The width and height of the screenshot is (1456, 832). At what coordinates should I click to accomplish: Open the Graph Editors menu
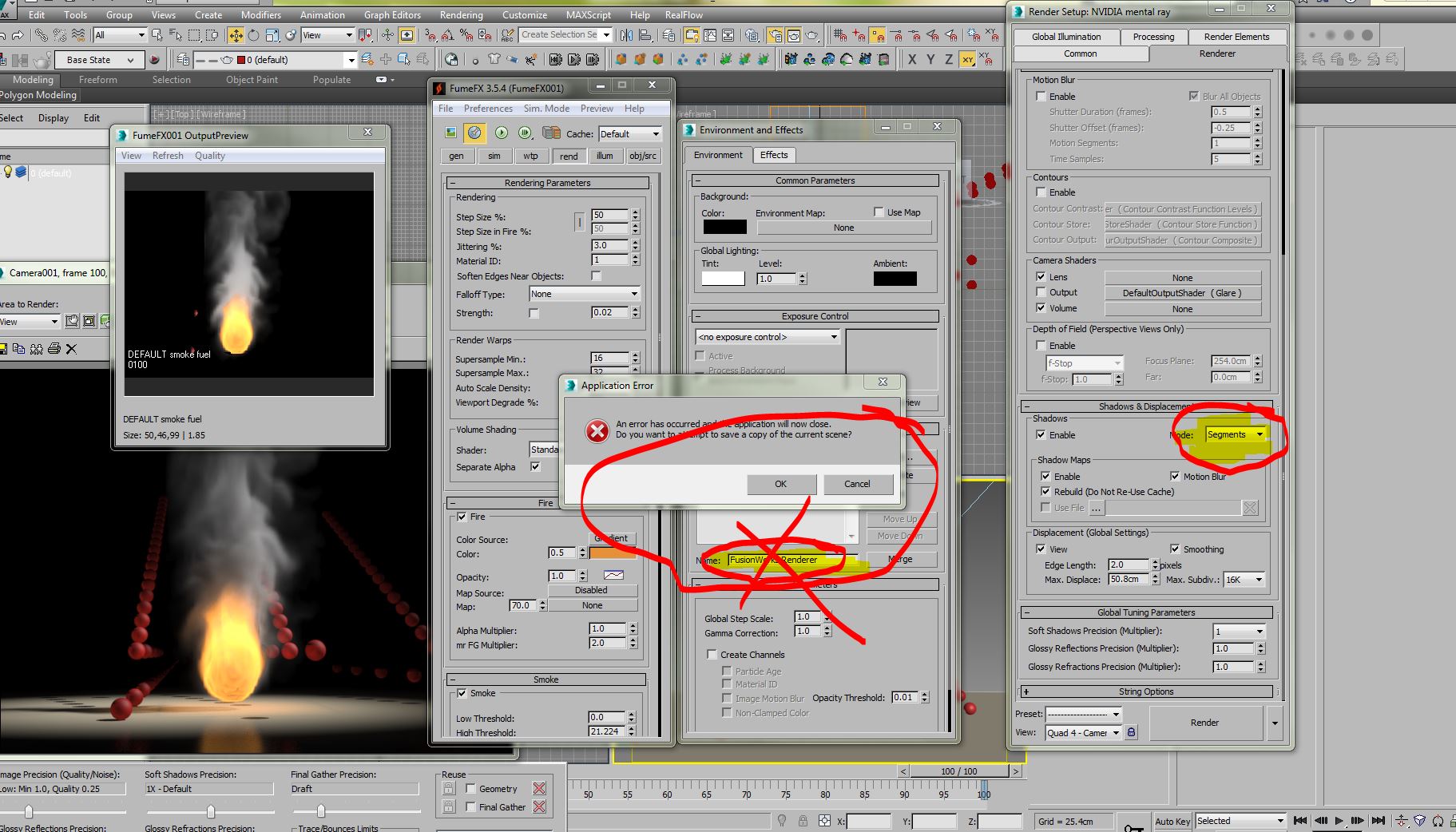(x=392, y=14)
